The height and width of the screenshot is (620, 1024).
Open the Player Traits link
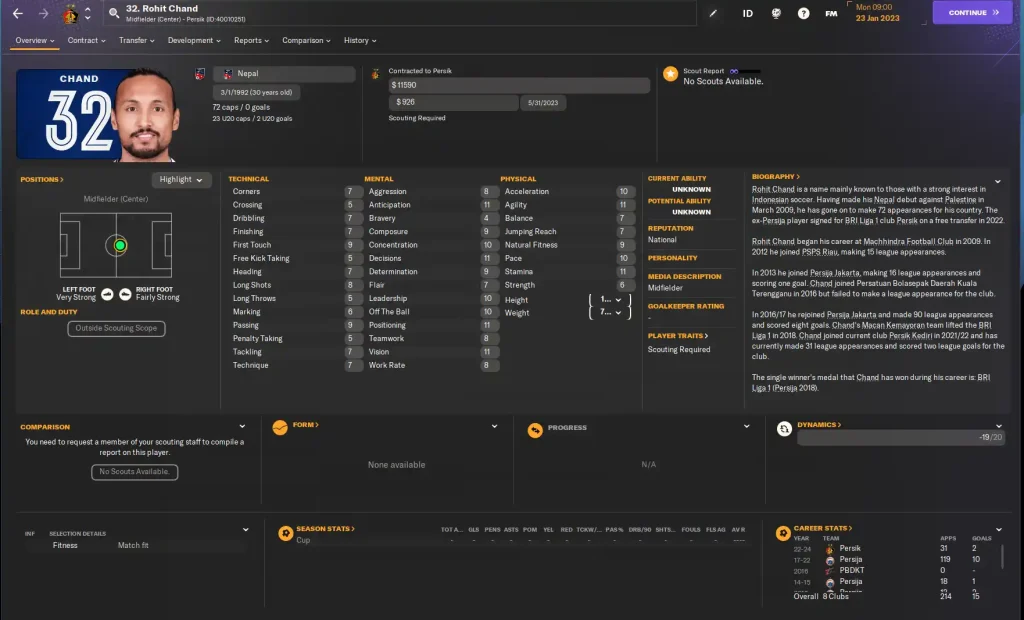coord(678,336)
